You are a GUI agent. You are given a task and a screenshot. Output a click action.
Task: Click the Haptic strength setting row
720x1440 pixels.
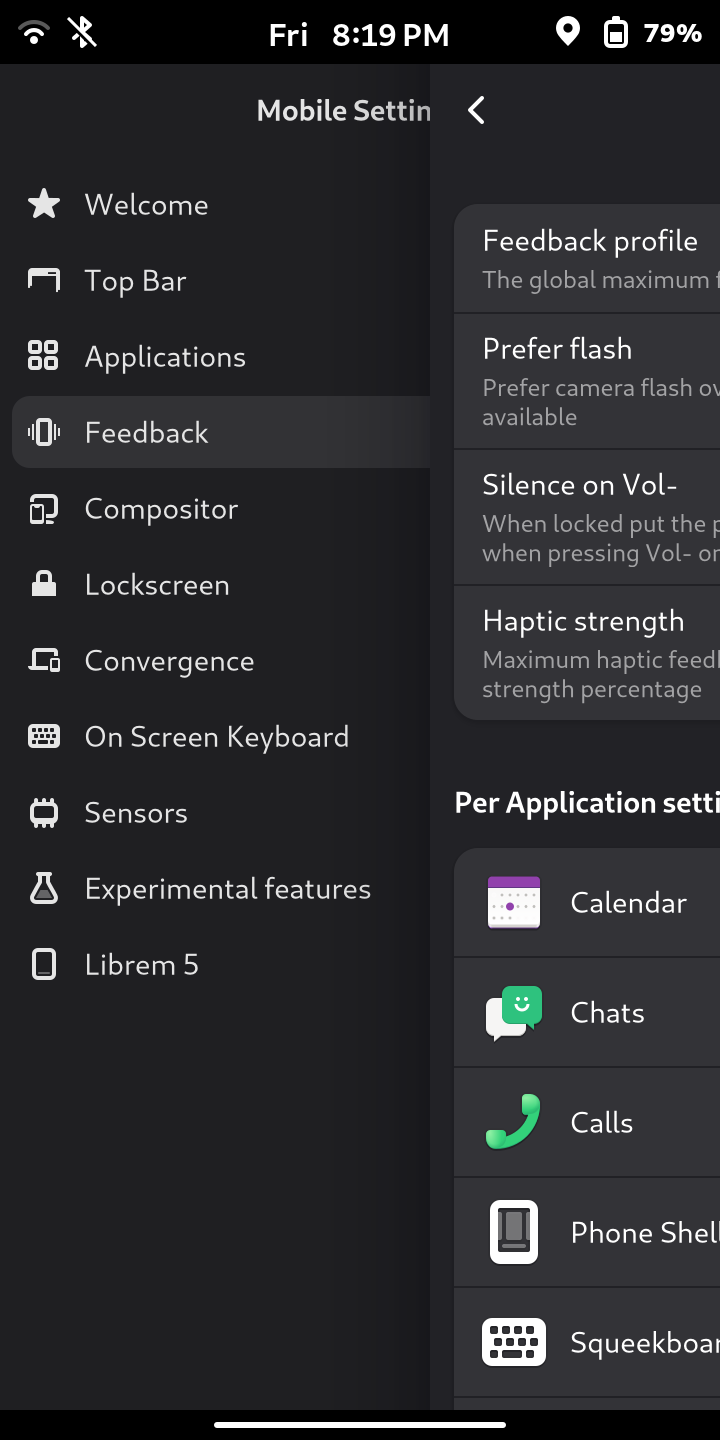pos(590,653)
